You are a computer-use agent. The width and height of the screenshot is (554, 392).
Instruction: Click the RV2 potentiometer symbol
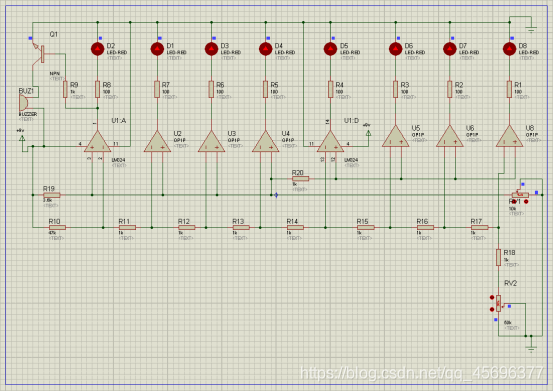point(499,303)
